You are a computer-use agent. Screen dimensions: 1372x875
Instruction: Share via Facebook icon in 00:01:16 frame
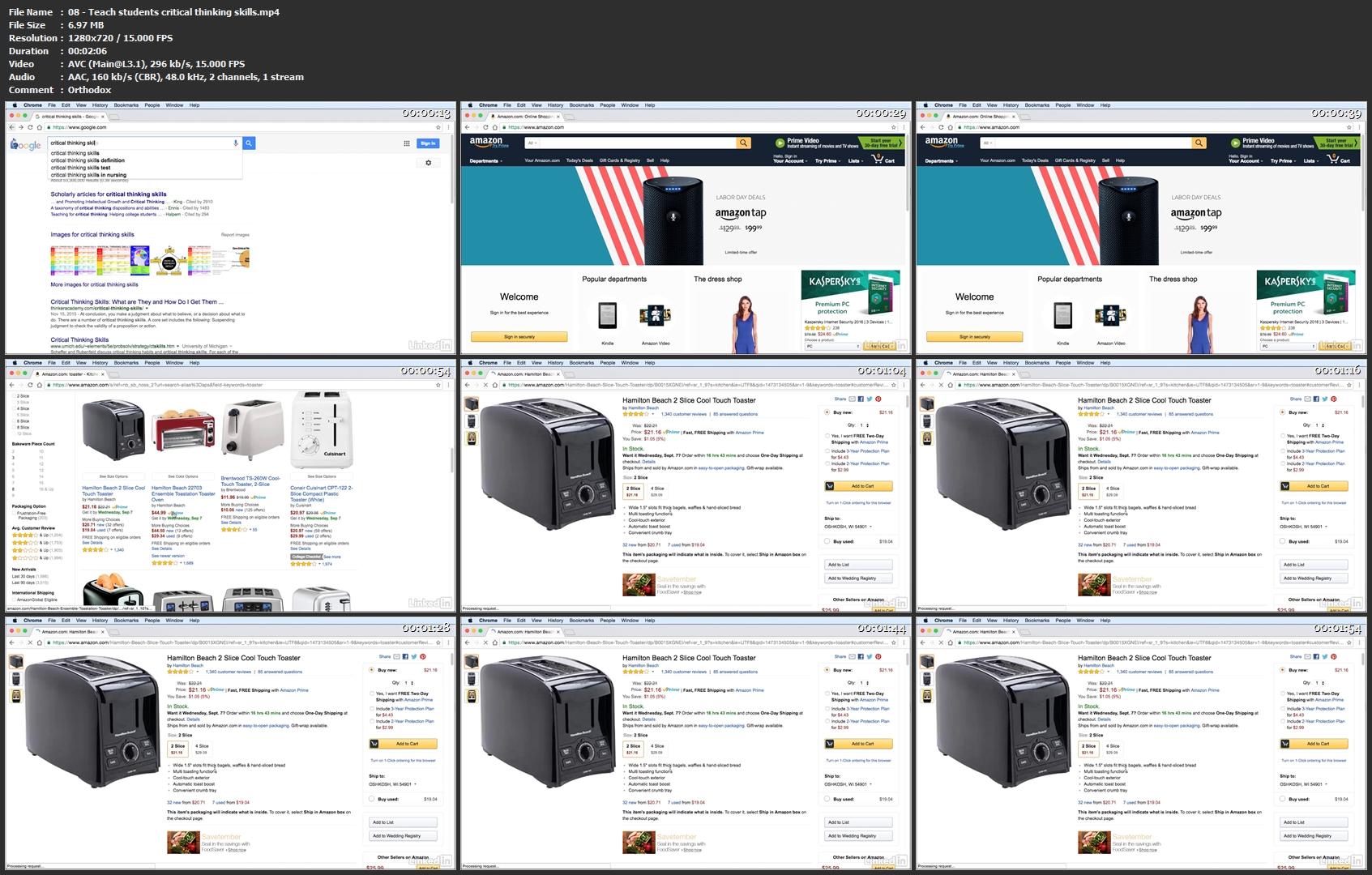click(1316, 399)
